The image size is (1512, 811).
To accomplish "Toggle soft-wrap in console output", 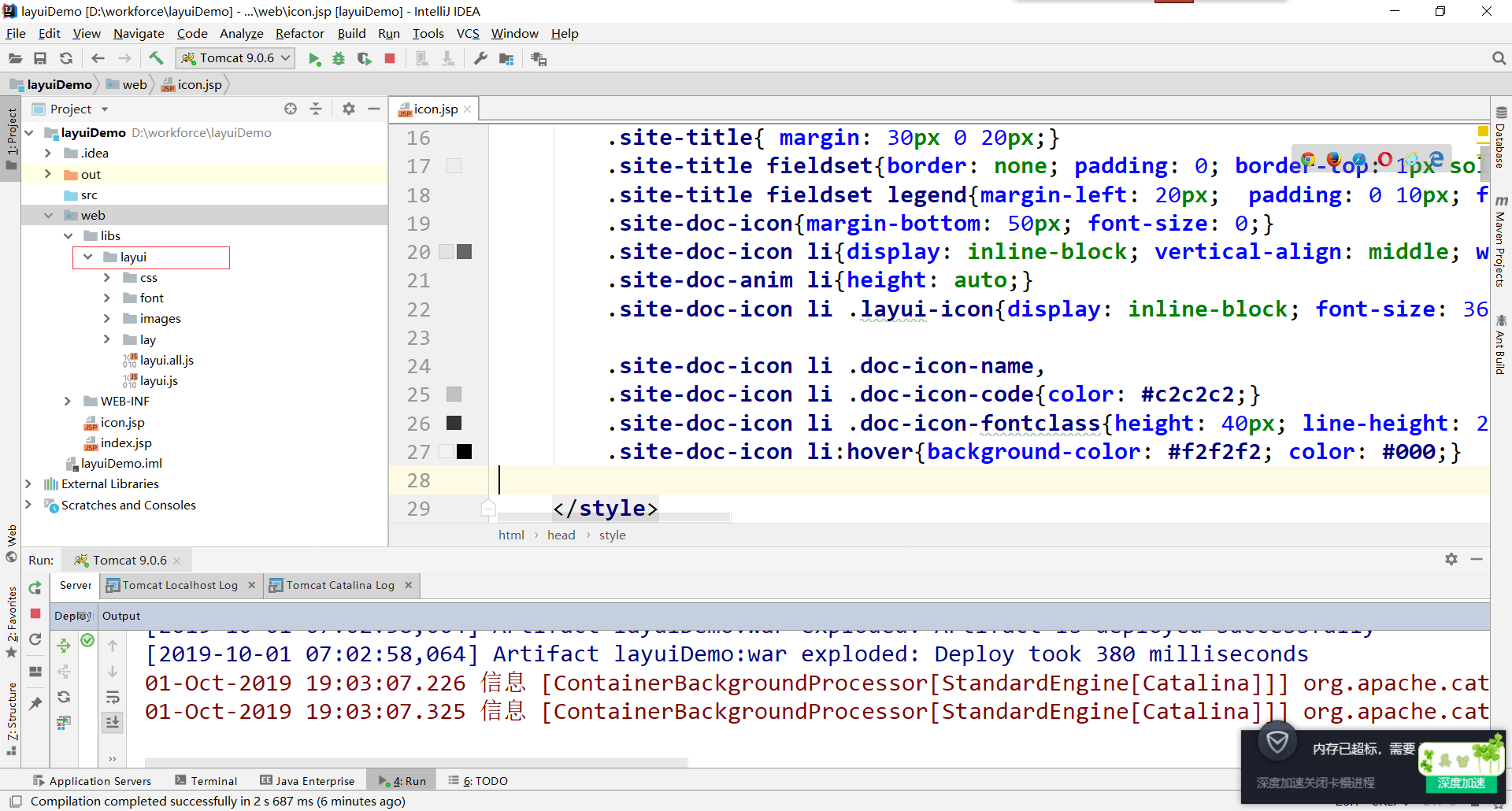I will pos(113,697).
